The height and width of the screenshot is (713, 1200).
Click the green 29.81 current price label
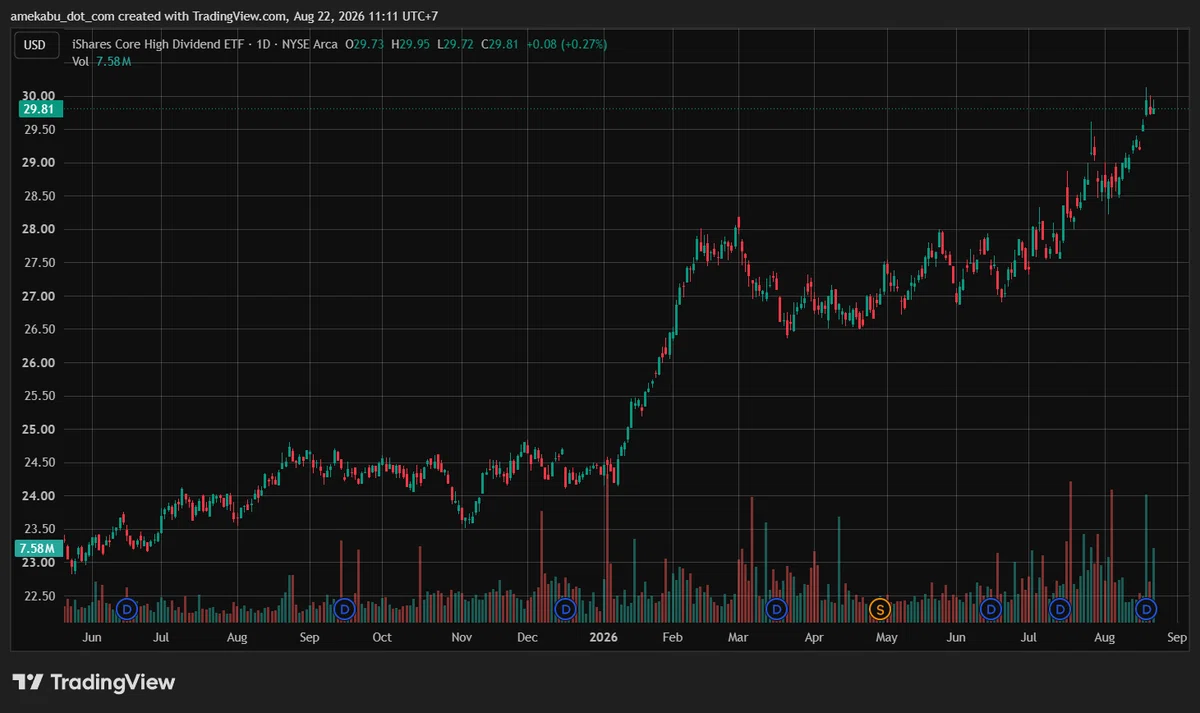point(39,109)
